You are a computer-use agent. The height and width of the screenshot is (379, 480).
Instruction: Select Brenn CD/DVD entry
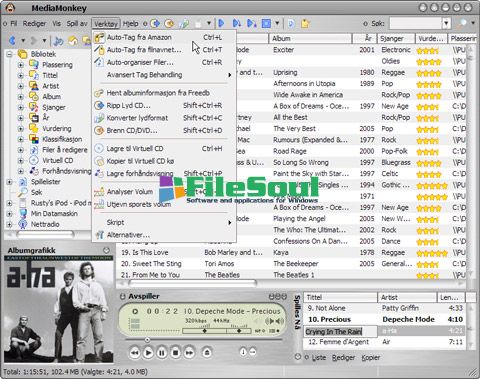point(164,131)
